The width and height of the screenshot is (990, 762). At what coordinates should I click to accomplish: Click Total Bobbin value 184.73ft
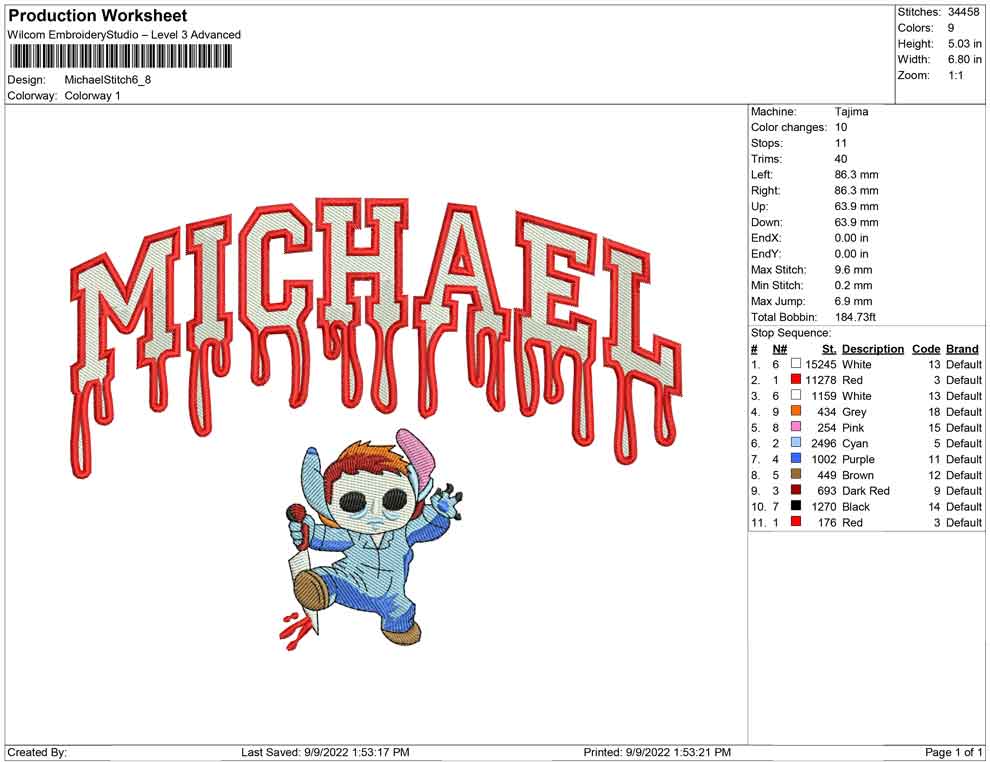coord(855,317)
